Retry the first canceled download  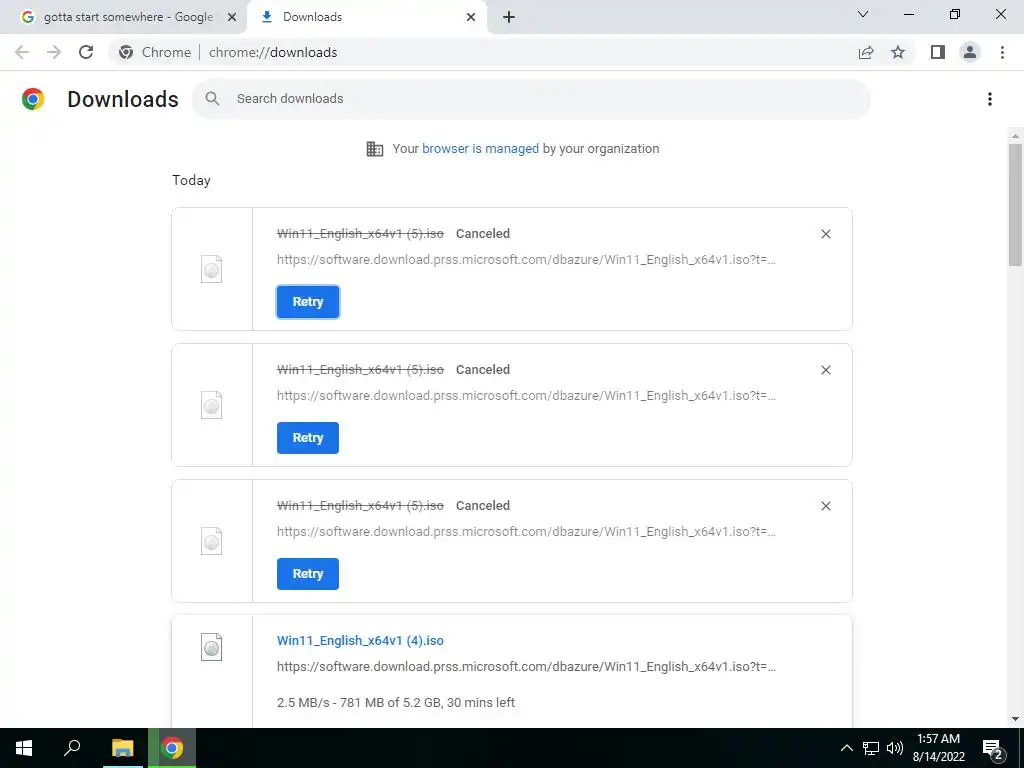coord(308,302)
